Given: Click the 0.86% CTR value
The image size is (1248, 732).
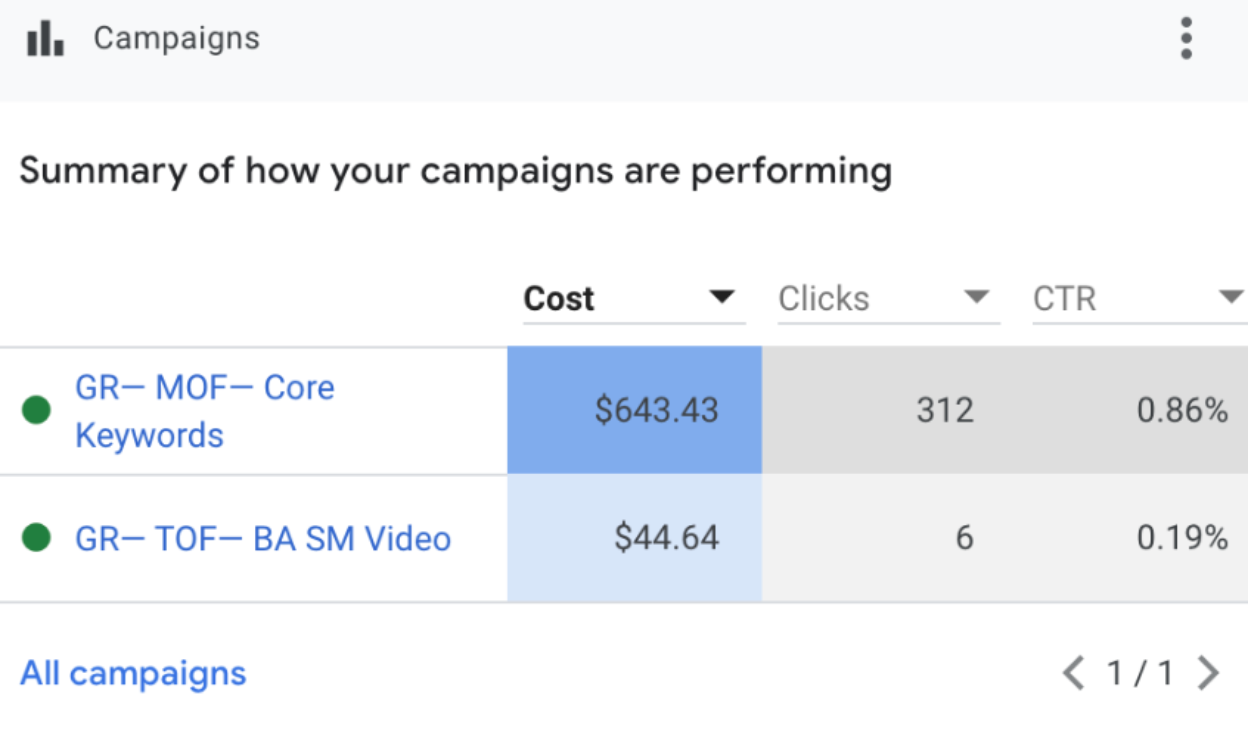Looking at the screenshot, I should tap(1182, 410).
